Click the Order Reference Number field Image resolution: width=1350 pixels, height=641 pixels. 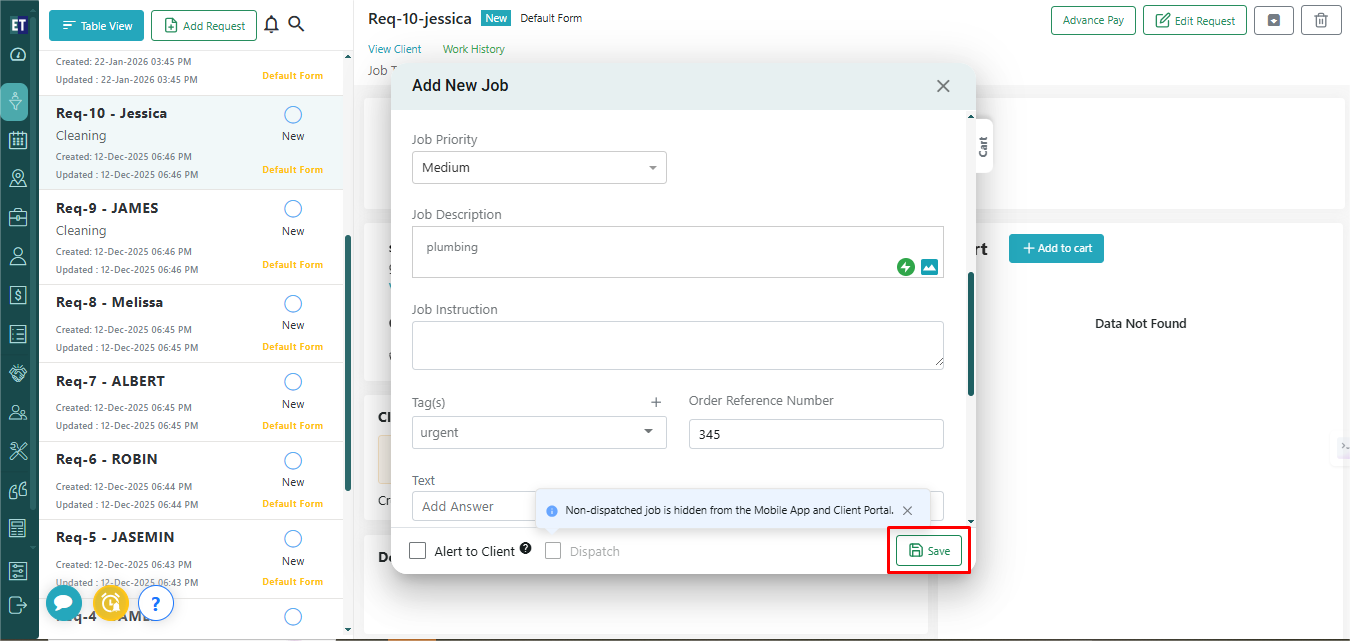815,434
